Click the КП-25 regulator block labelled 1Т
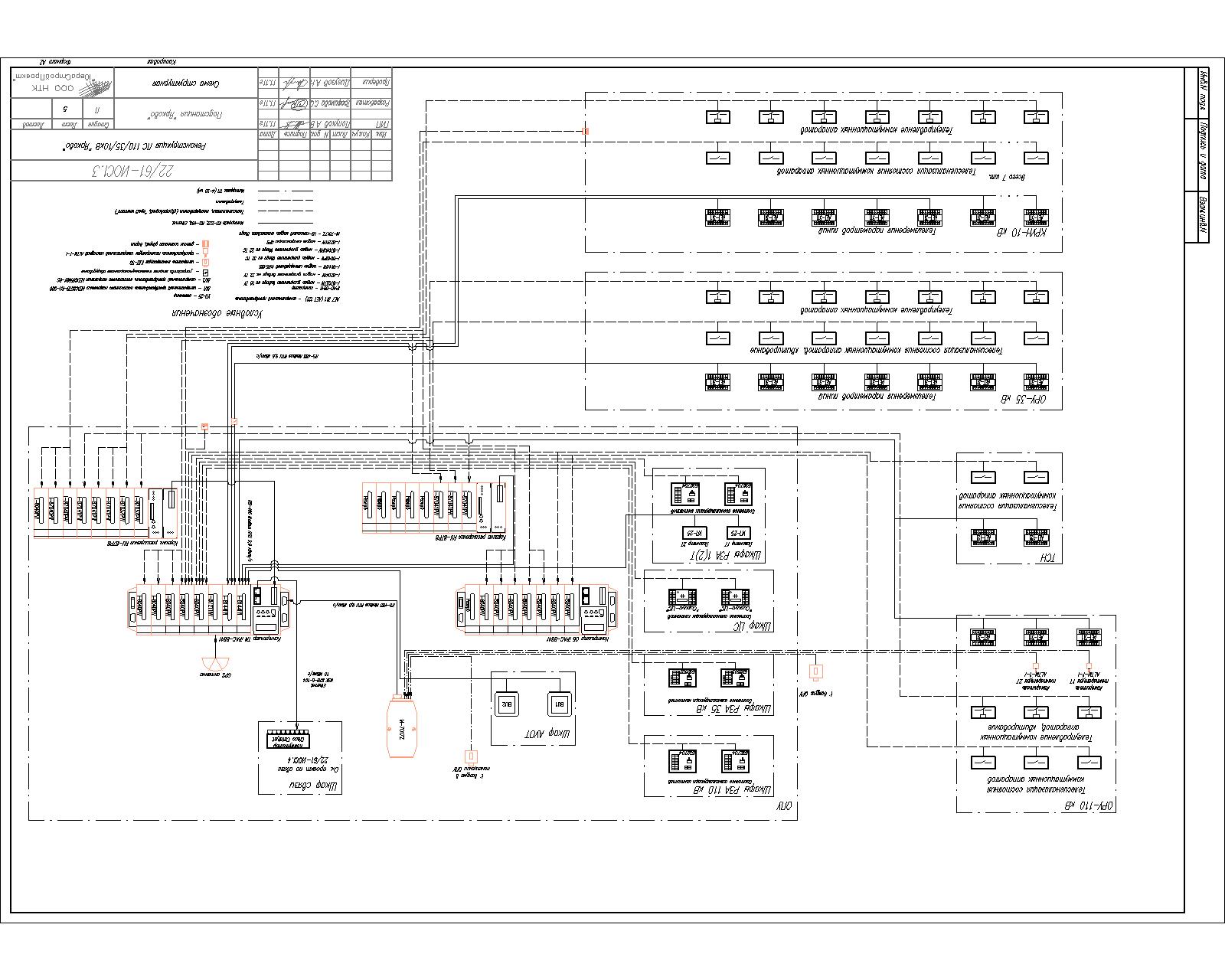The height and width of the screenshot is (980, 1225). [x=740, y=533]
